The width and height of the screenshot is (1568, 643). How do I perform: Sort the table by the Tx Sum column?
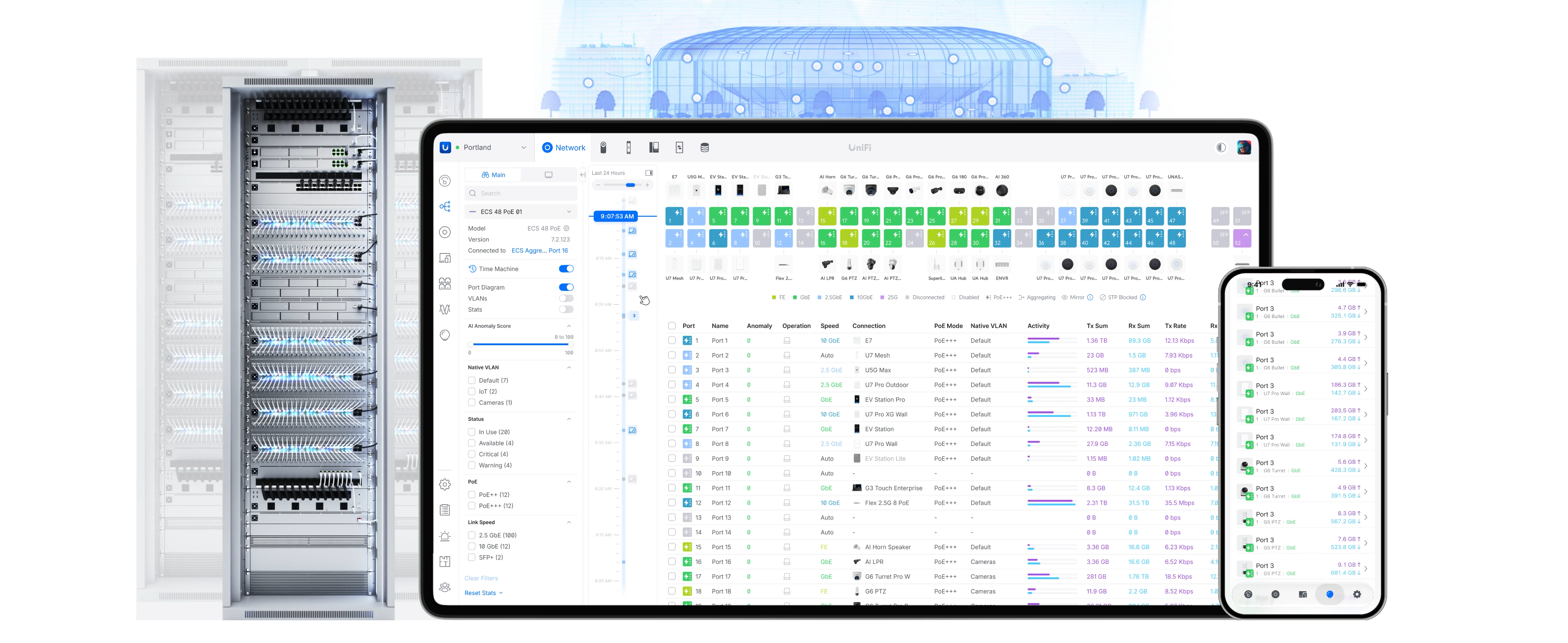[1097, 326]
